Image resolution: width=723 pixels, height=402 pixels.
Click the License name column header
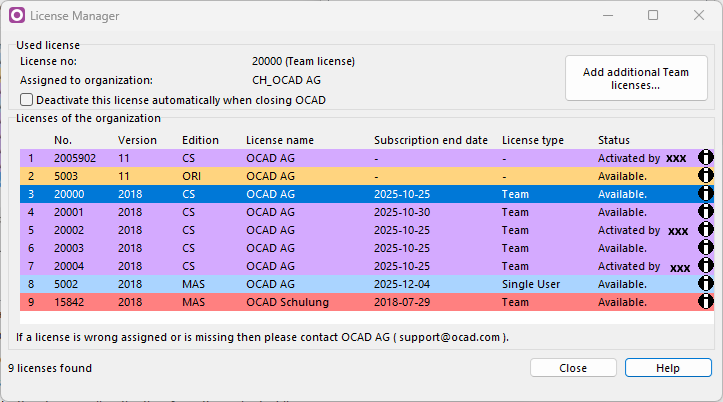(280, 140)
